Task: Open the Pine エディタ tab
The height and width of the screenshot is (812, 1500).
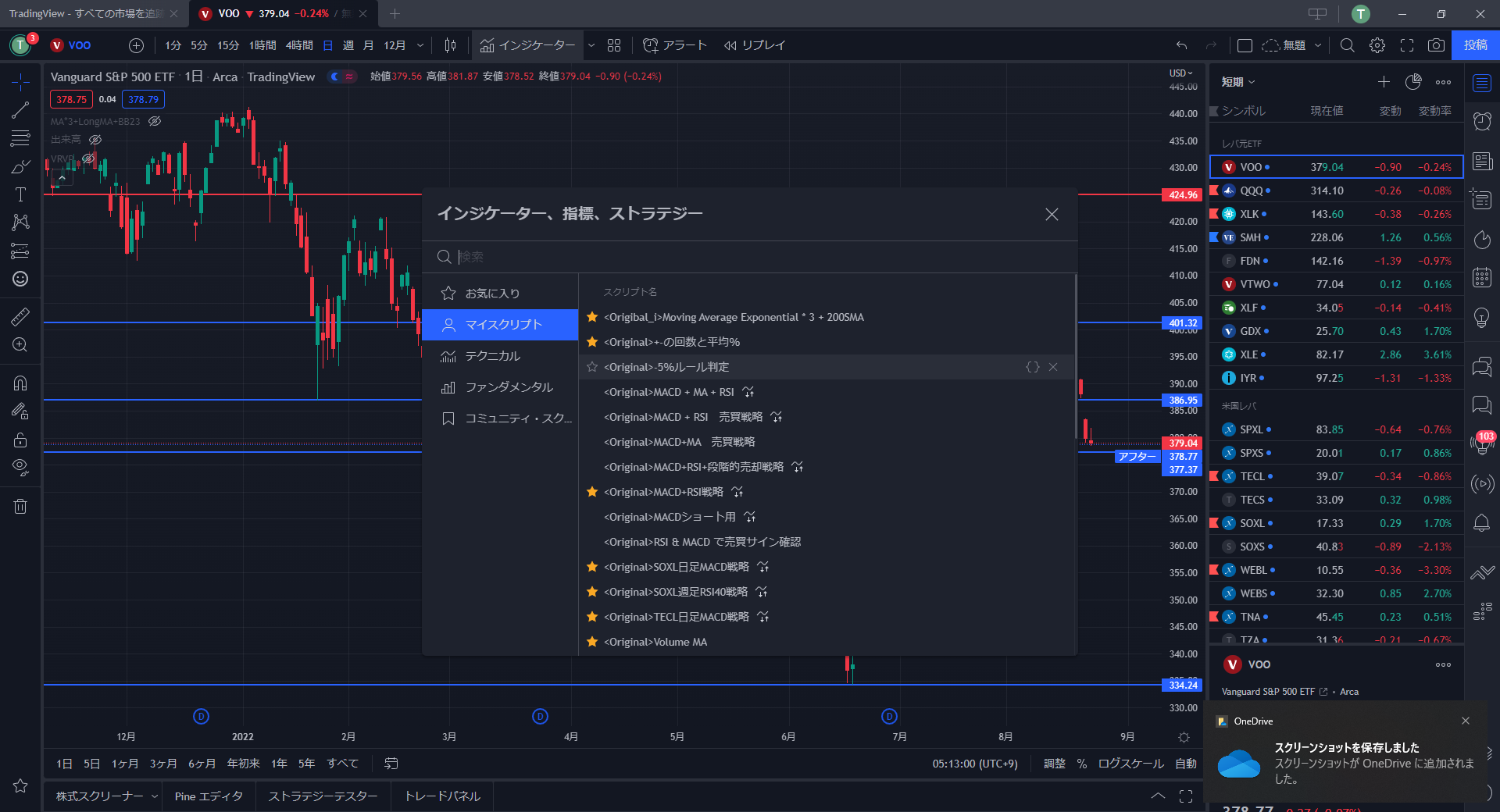Action: (x=209, y=796)
